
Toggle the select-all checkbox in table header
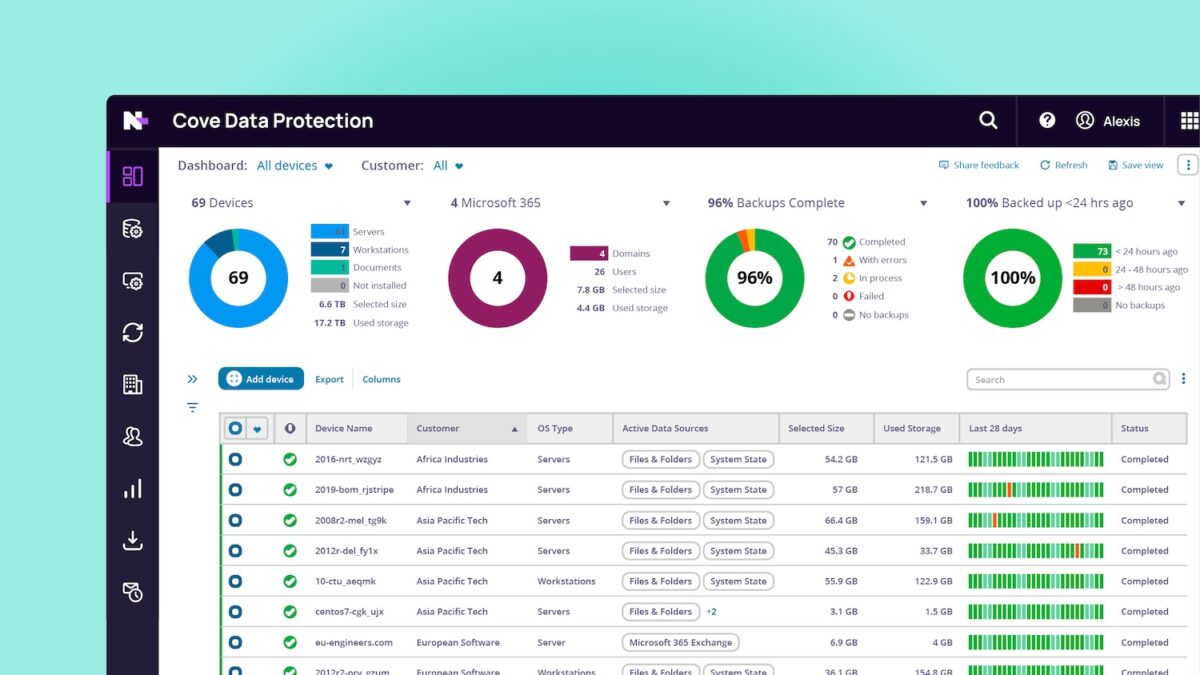(235, 428)
